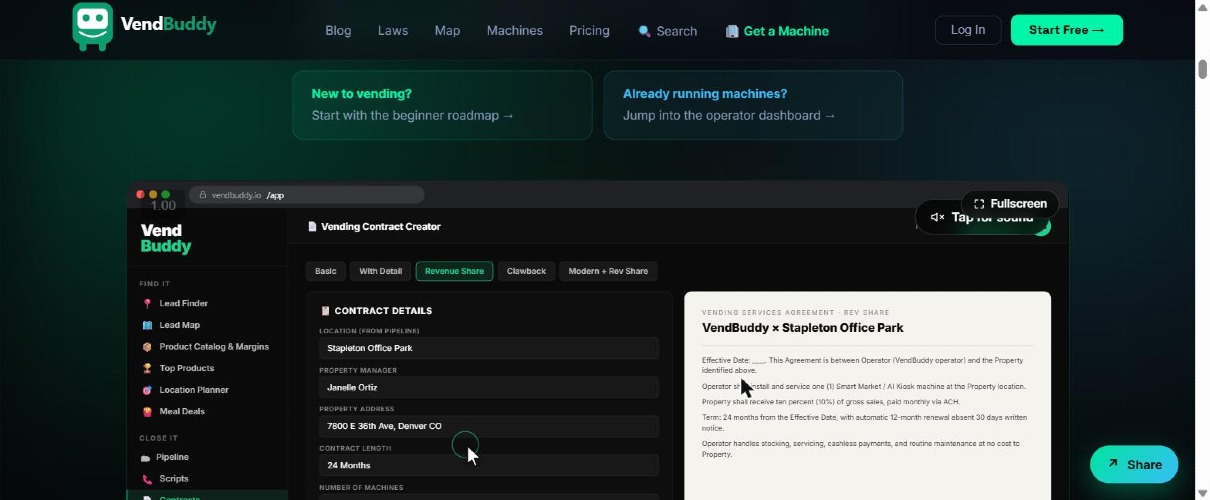Expand demo video to Fullscreen
This screenshot has width=1210, height=500.
point(1010,204)
